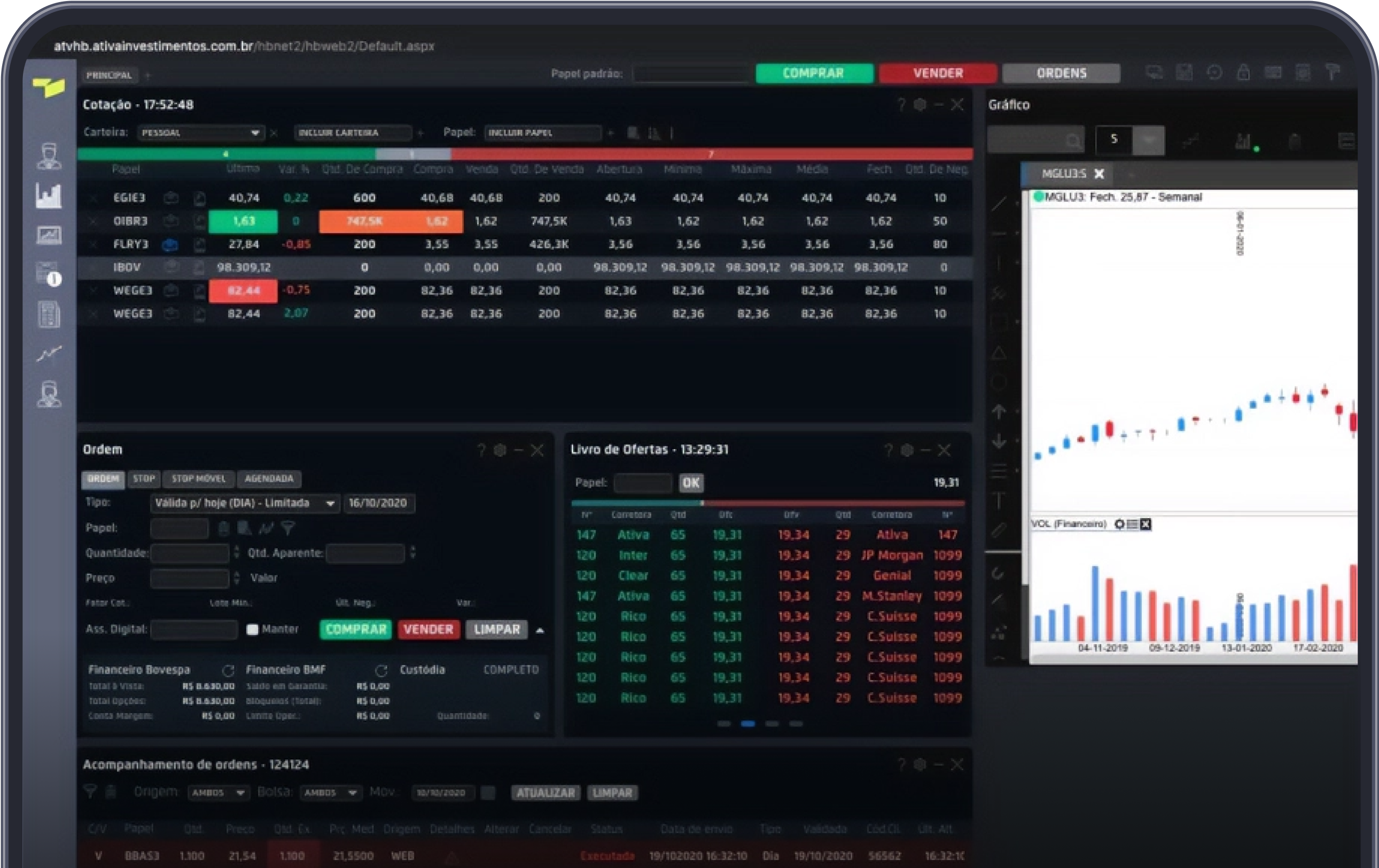The width and height of the screenshot is (1379, 868).
Task: Open the chart period dropdown showing S
Action: pos(1148,140)
